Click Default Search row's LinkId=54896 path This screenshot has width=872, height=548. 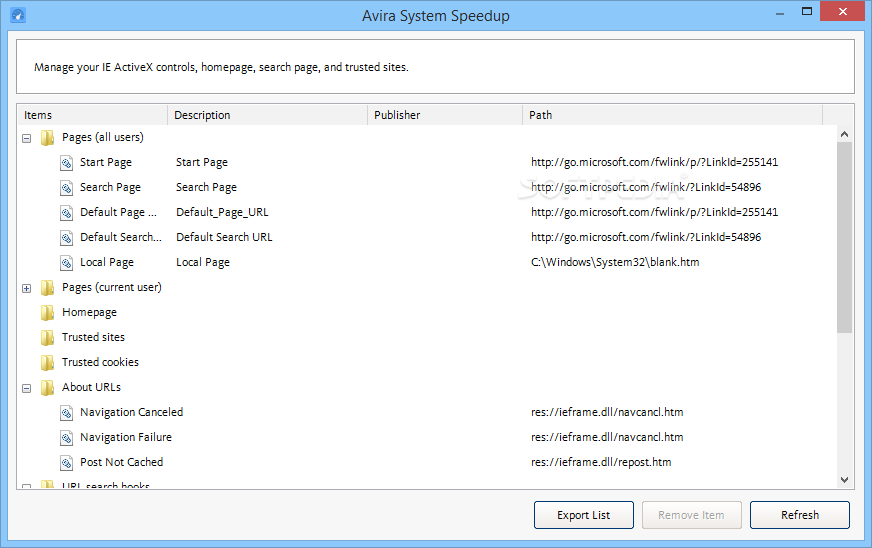pos(646,238)
